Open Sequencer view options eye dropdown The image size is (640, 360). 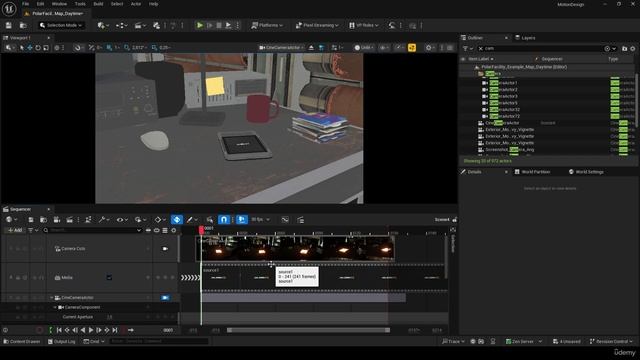coord(122,220)
